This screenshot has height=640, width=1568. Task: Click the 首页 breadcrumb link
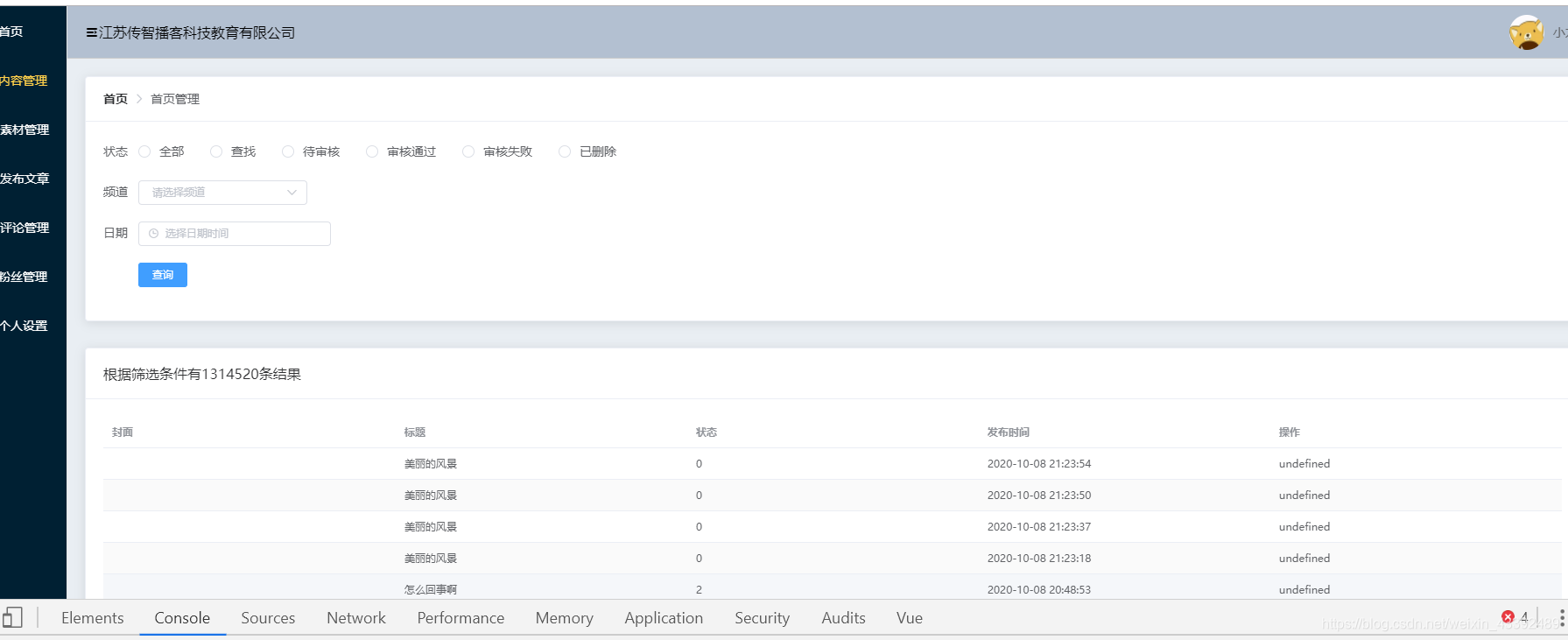click(x=116, y=99)
